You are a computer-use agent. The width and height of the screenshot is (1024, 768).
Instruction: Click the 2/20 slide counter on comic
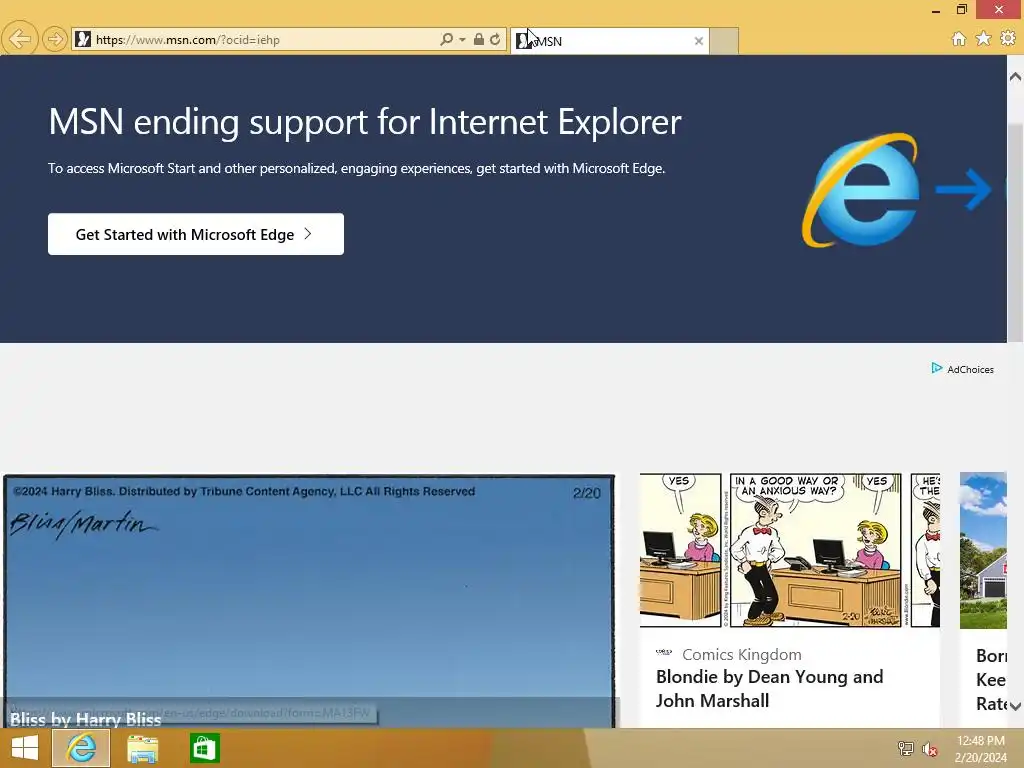[586, 493]
